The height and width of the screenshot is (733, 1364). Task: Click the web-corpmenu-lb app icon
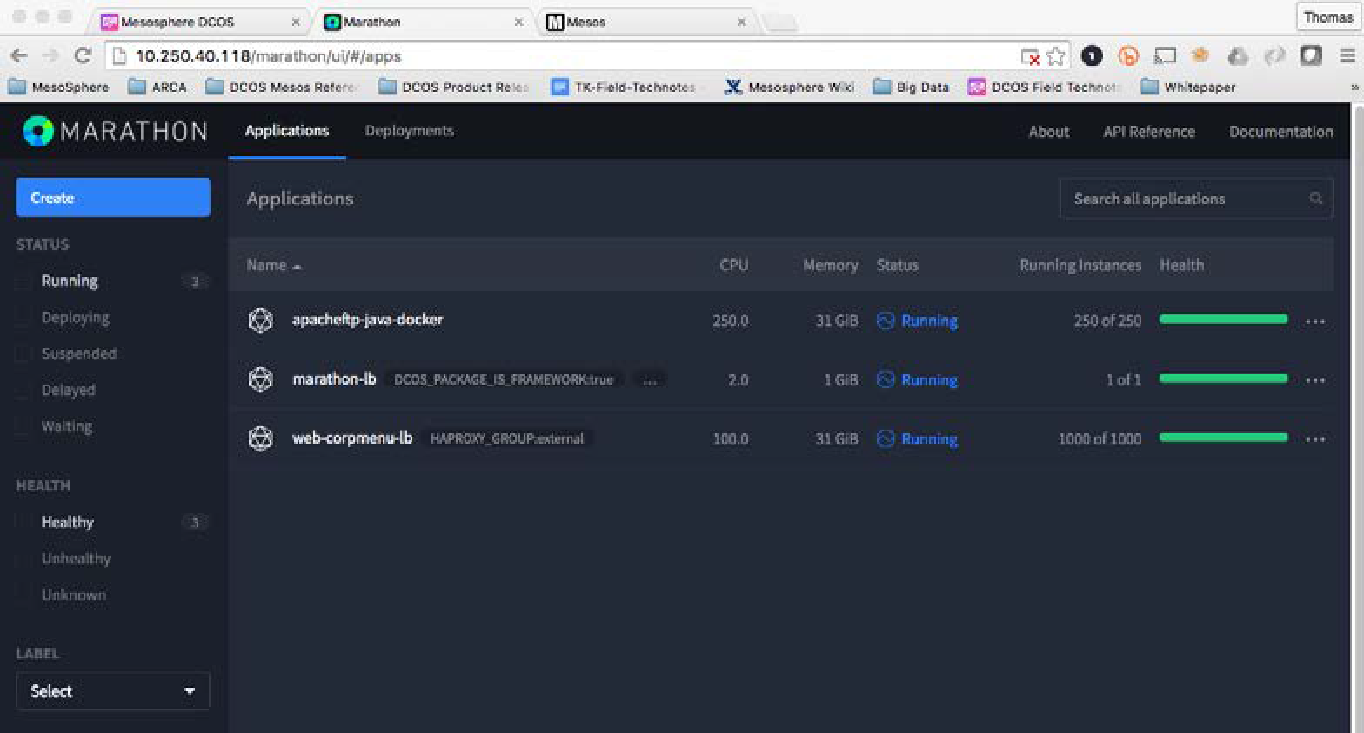point(261,438)
